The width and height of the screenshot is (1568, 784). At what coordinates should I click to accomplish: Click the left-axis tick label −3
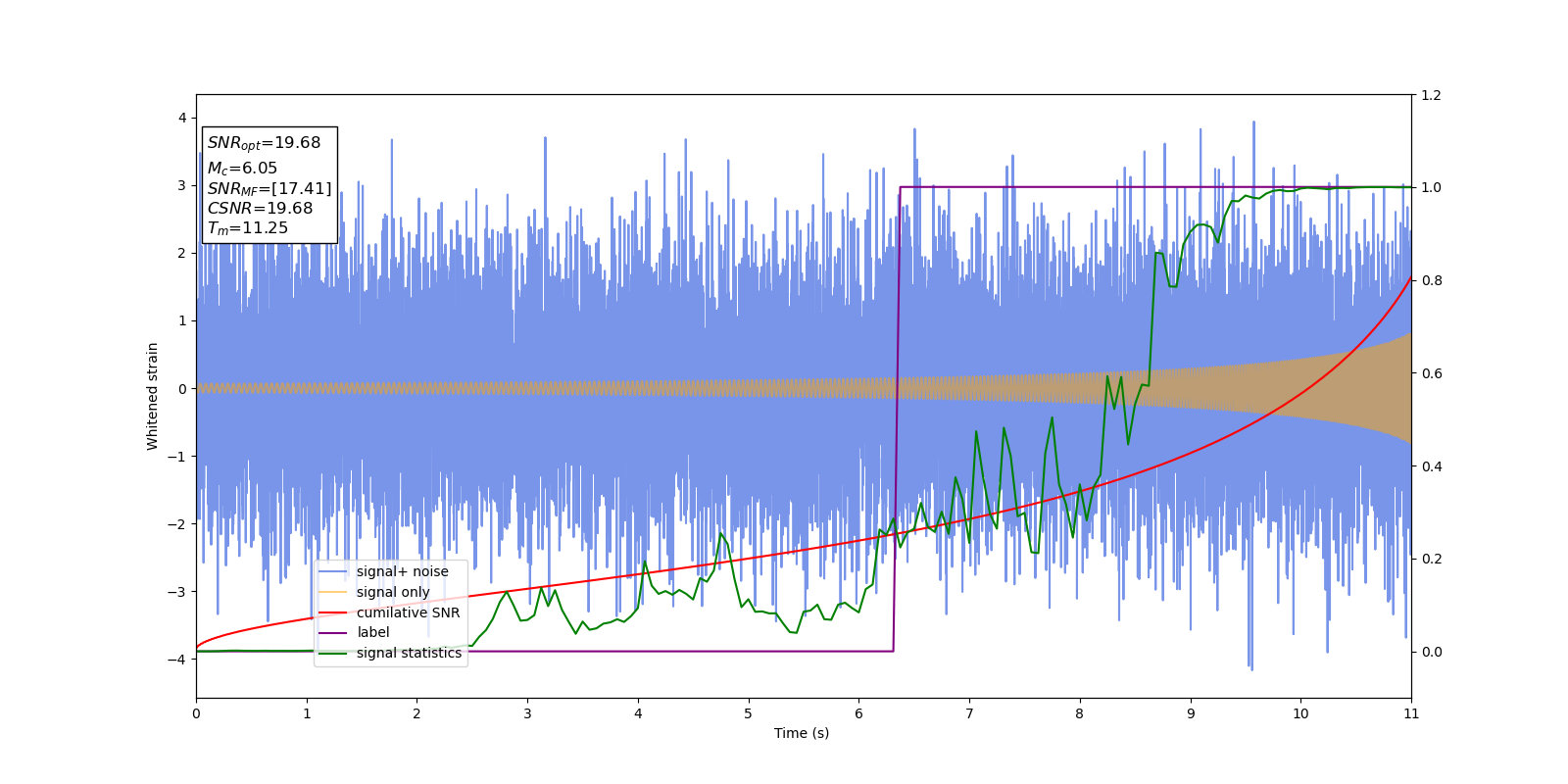pyautogui.click(x=176, y=592)
